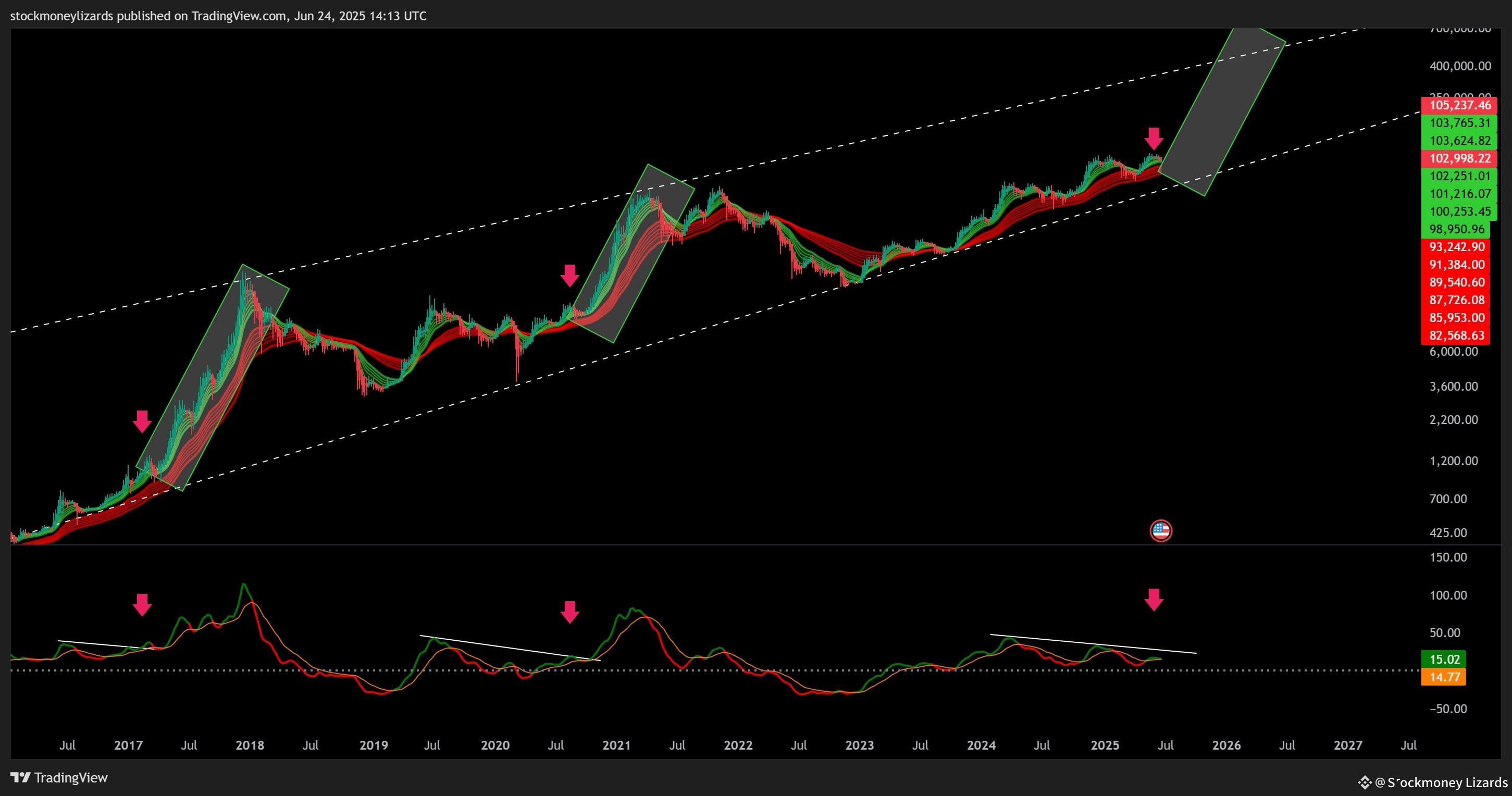Image resolution: width=1512 pixels, height=796 pixels.
Task: Click the 85,953.00 price label
Action: (x=1456, y=318)
